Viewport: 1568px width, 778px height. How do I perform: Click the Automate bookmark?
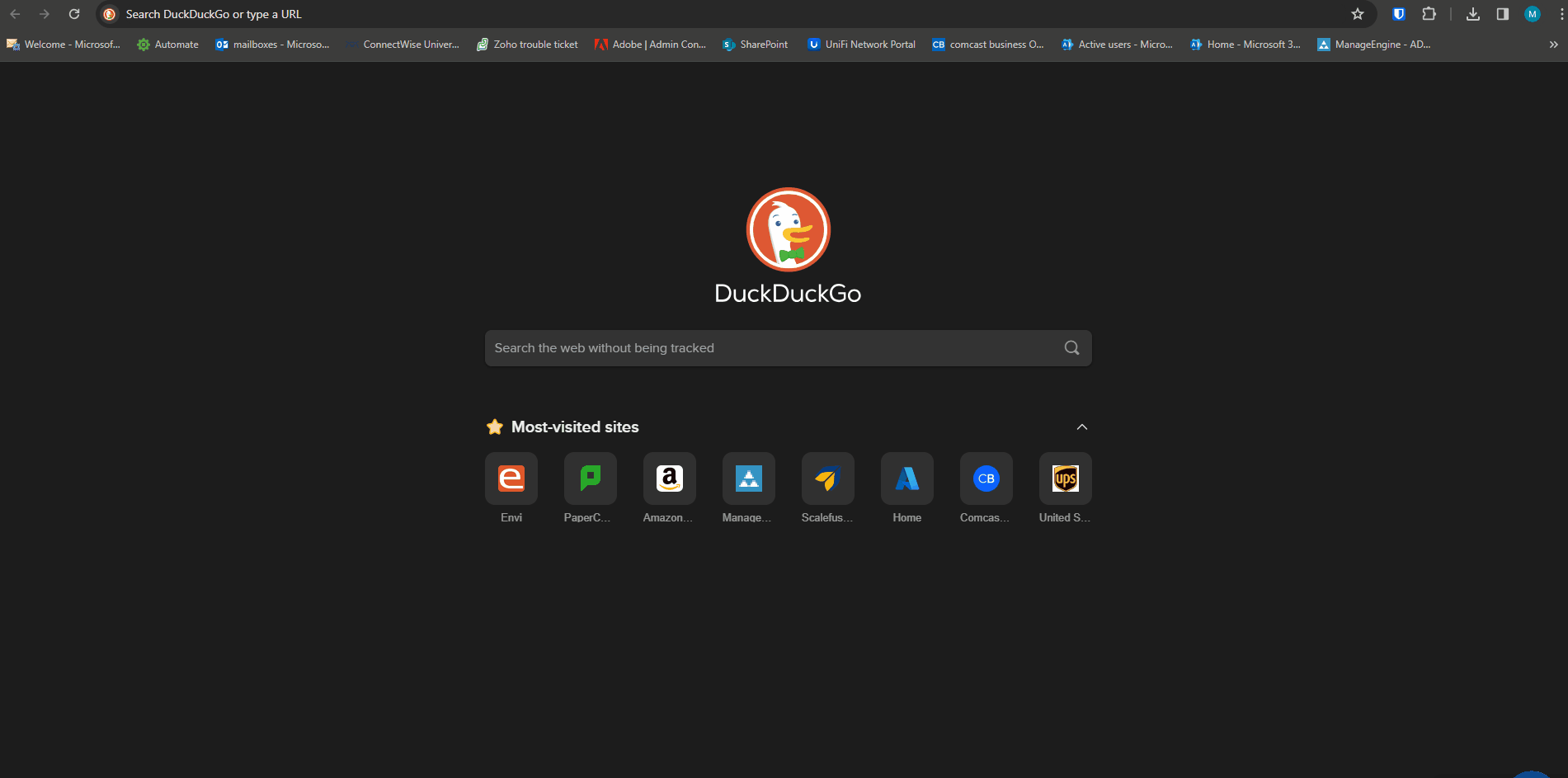point(167,45)
